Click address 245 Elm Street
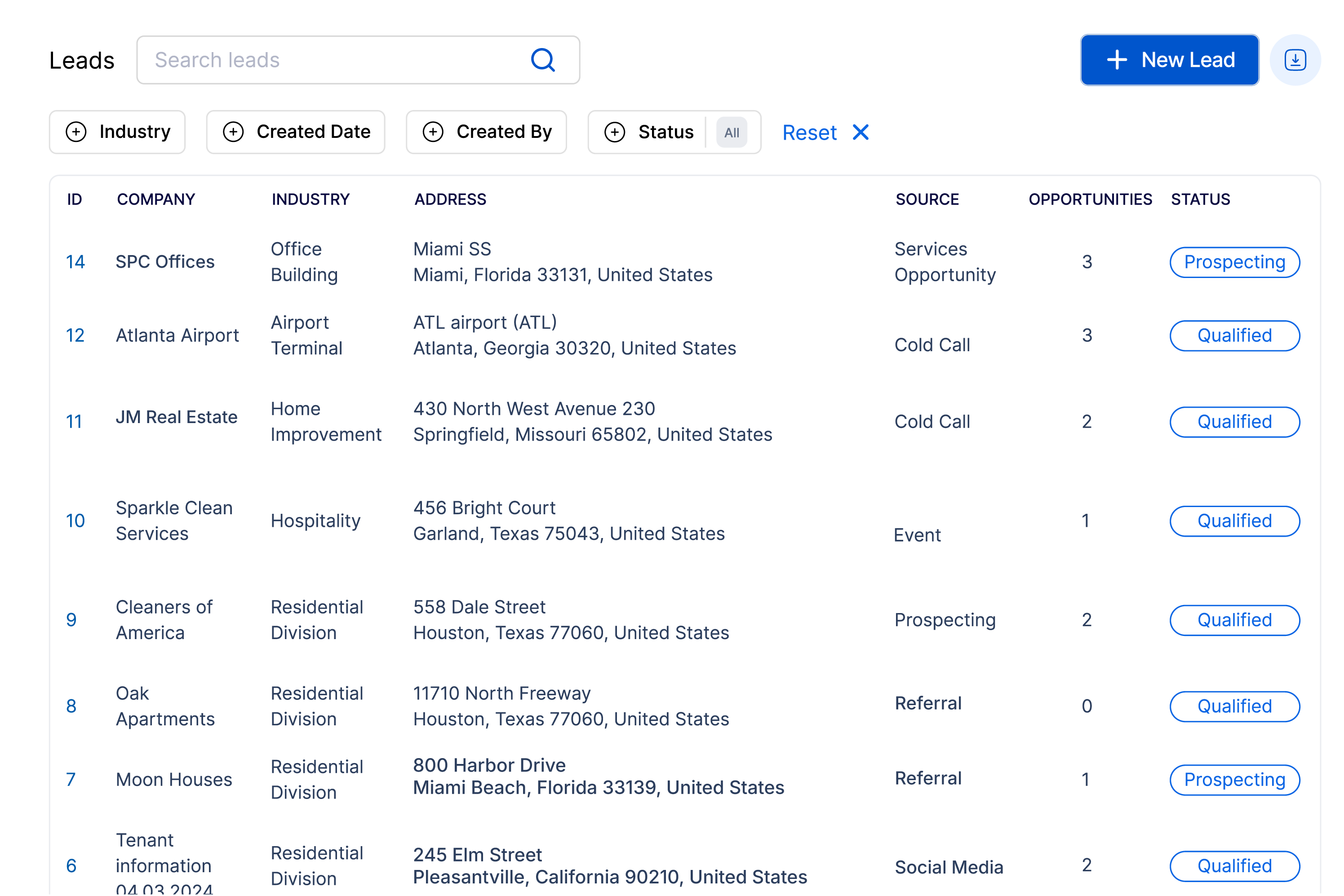This screenshot has width=1344, height=896. coord(477,855)
